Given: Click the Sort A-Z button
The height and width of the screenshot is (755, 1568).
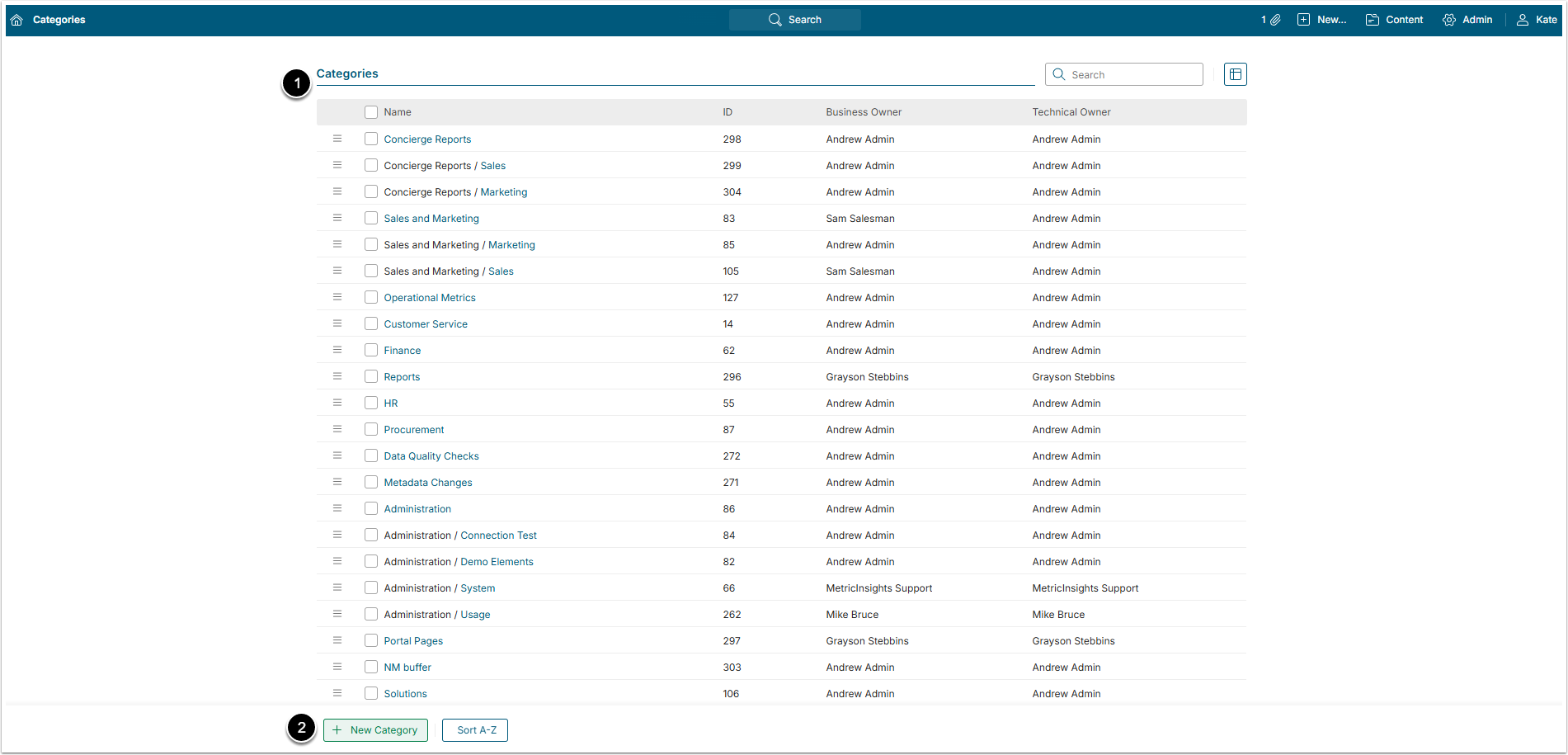Looking at the screenshot, I should click(x=475, y=730).
